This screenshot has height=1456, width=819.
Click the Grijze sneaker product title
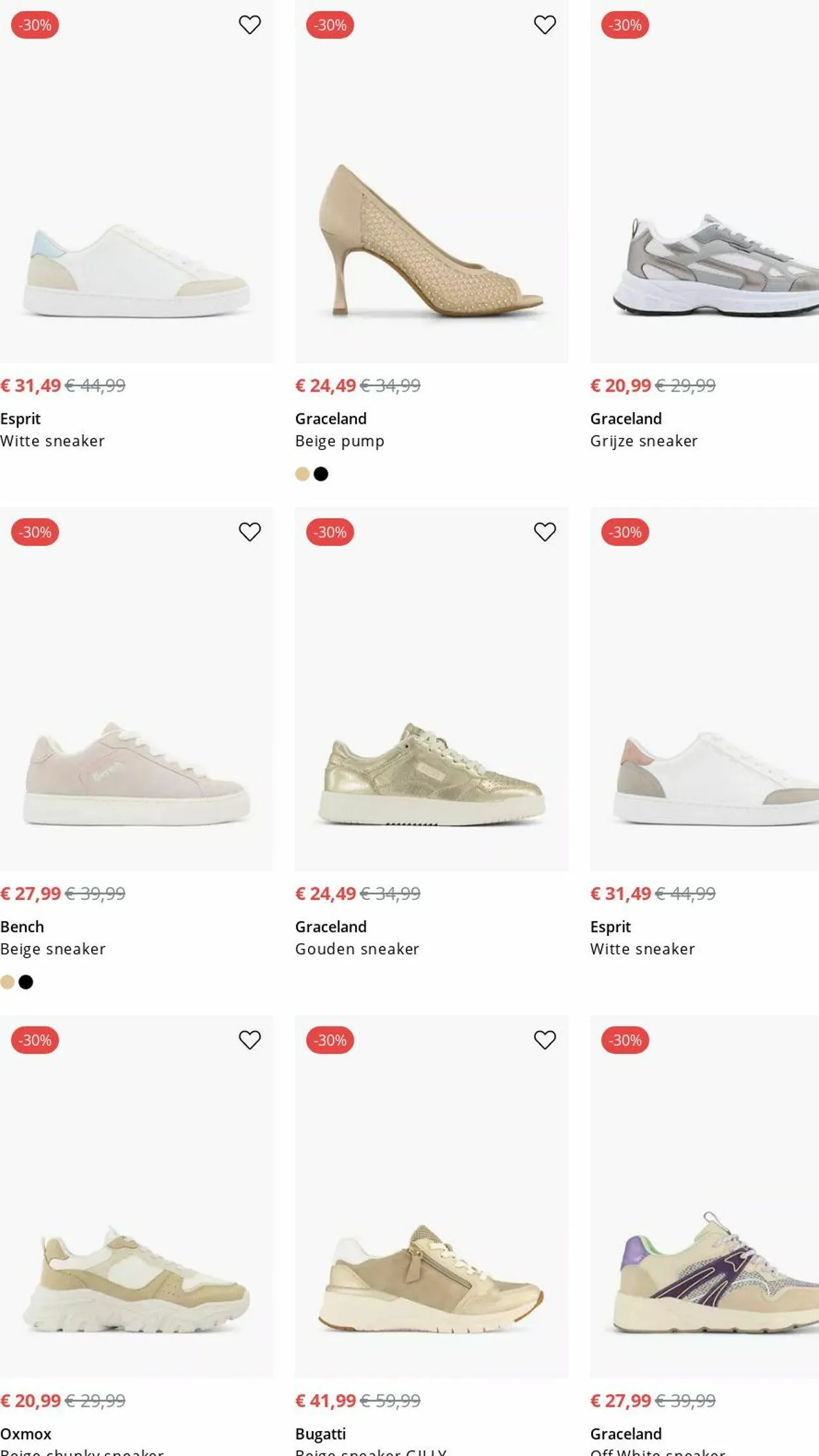[x=643, y=441]
